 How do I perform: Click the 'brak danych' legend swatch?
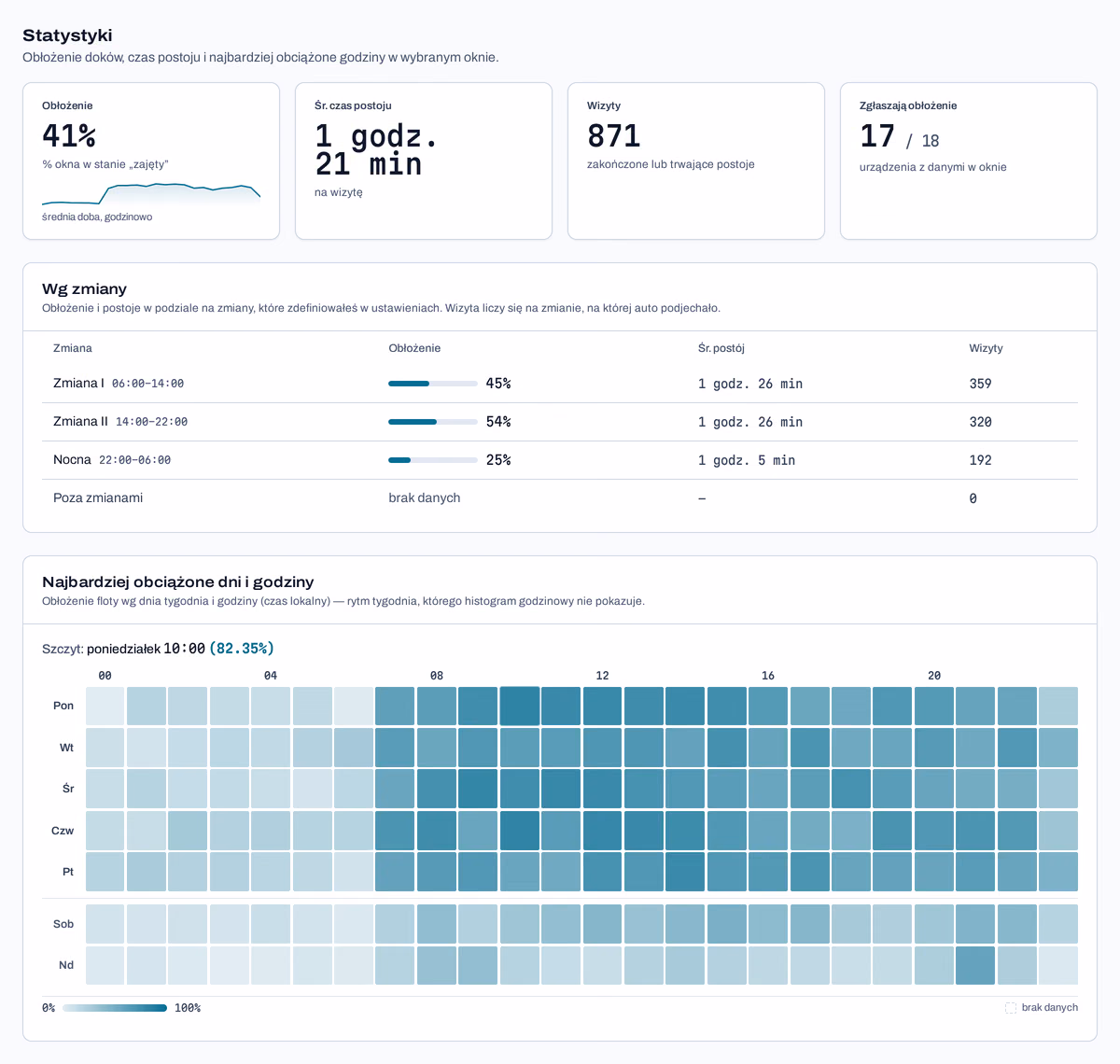[1011, 1008]
